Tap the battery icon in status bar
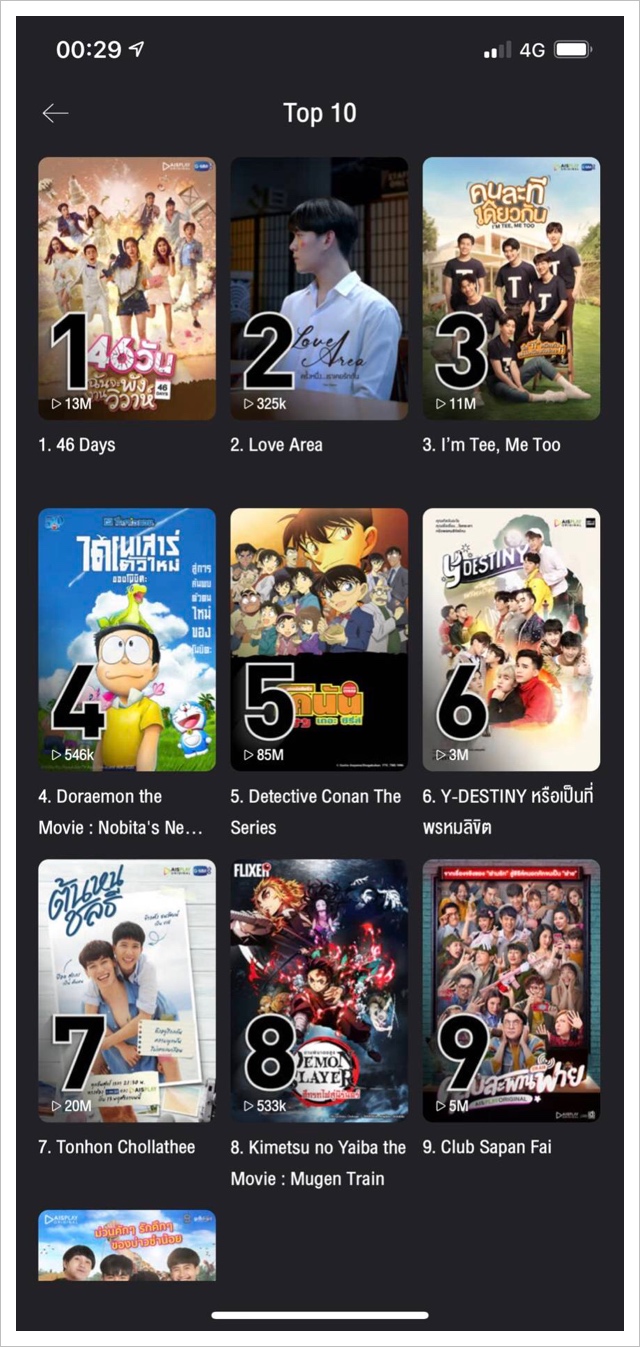The width and height of the screenshot is (640, 1347). pyautogui.click(x=574, y=49)
